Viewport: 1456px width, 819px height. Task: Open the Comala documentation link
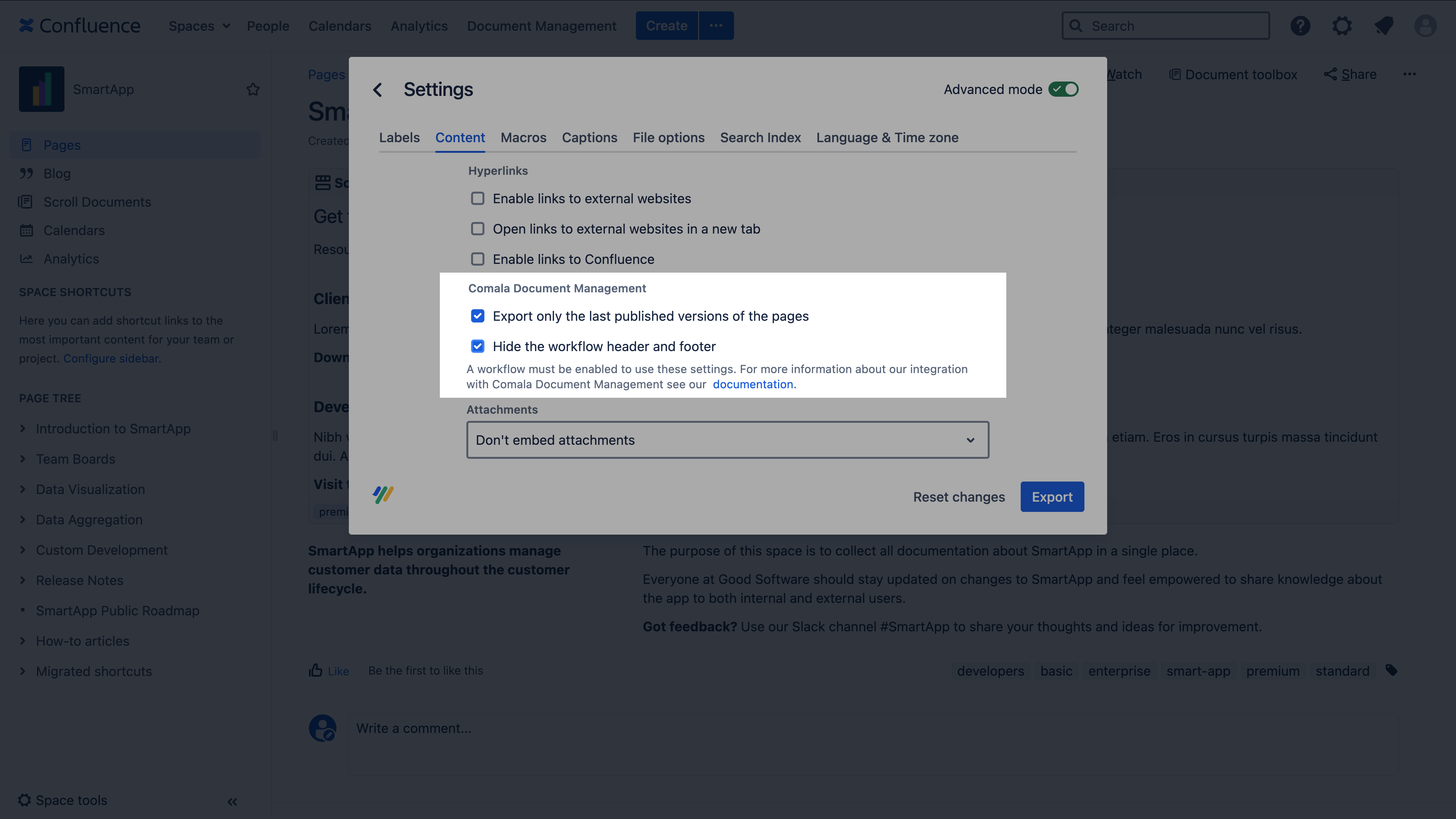752,384
